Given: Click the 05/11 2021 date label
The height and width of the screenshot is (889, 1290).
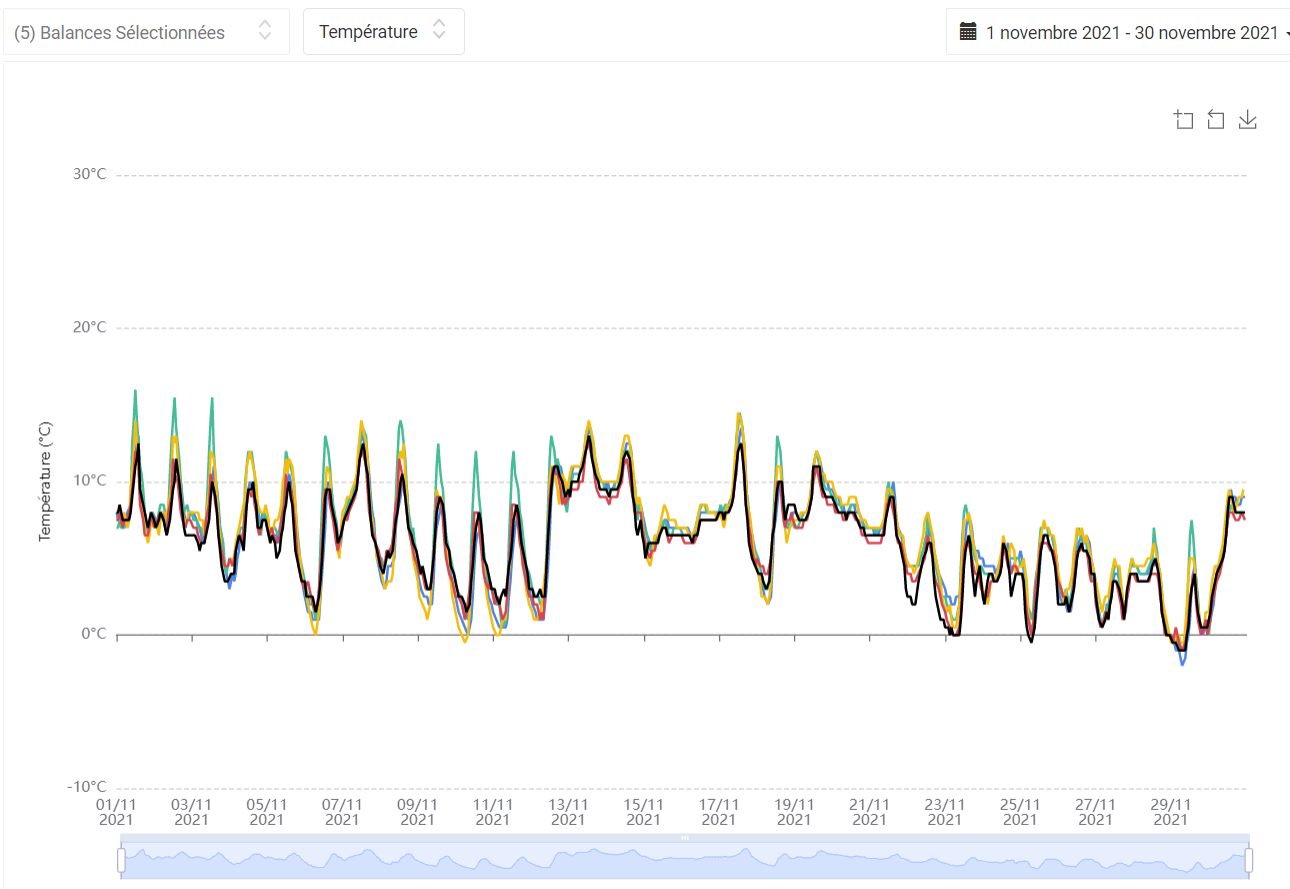Looking at the screenshot, I should (x=267, y=811).
